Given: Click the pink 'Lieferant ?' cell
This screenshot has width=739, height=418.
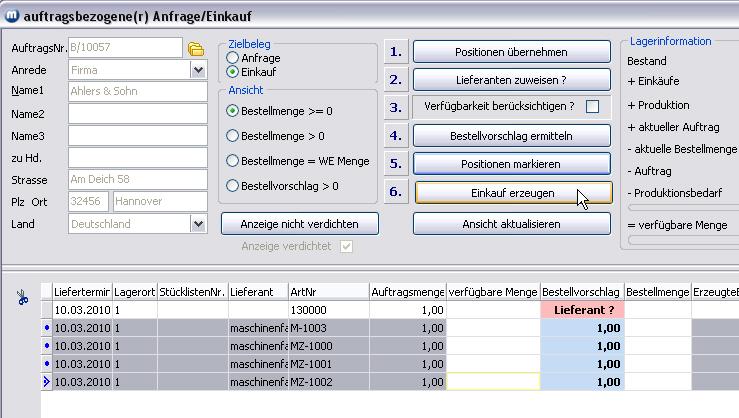Looking at the screenshot, I should point(583,310).
